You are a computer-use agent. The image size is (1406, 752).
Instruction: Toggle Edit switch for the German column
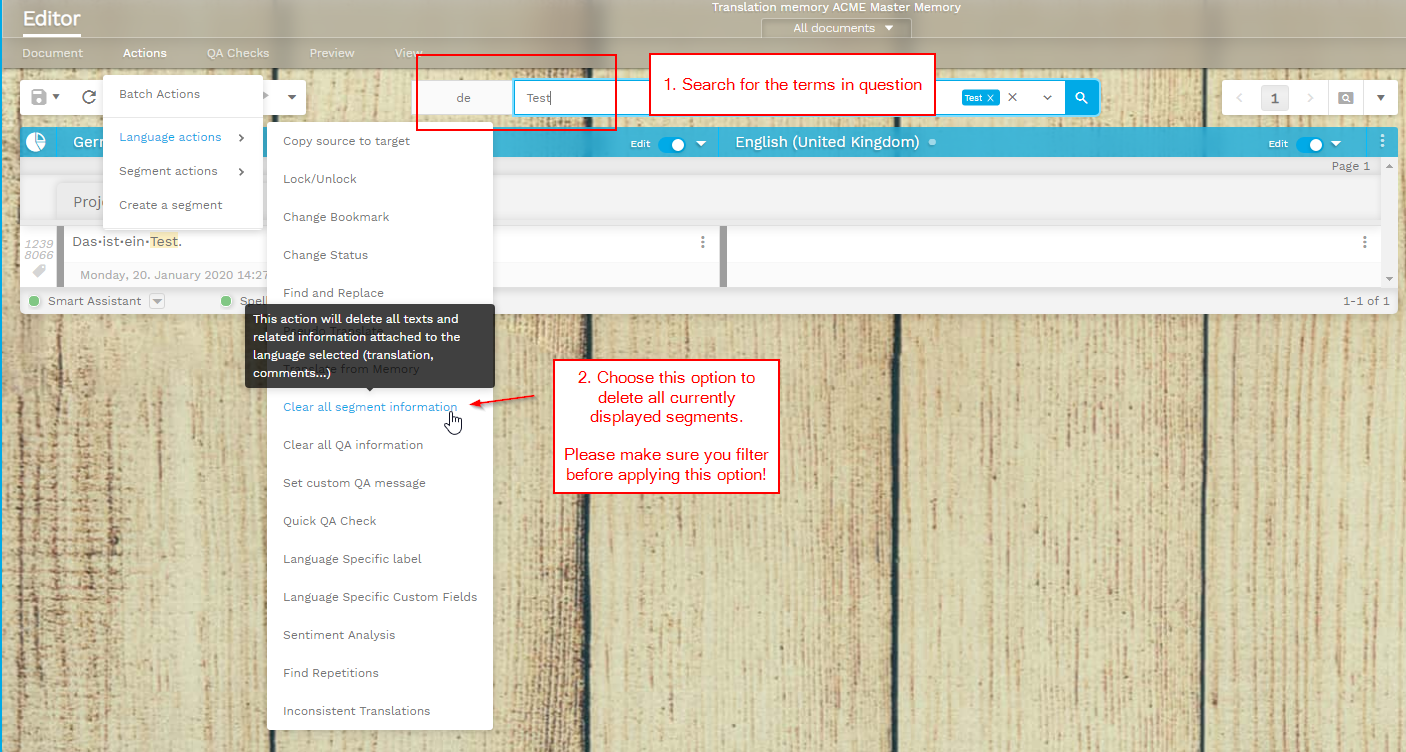672,144
